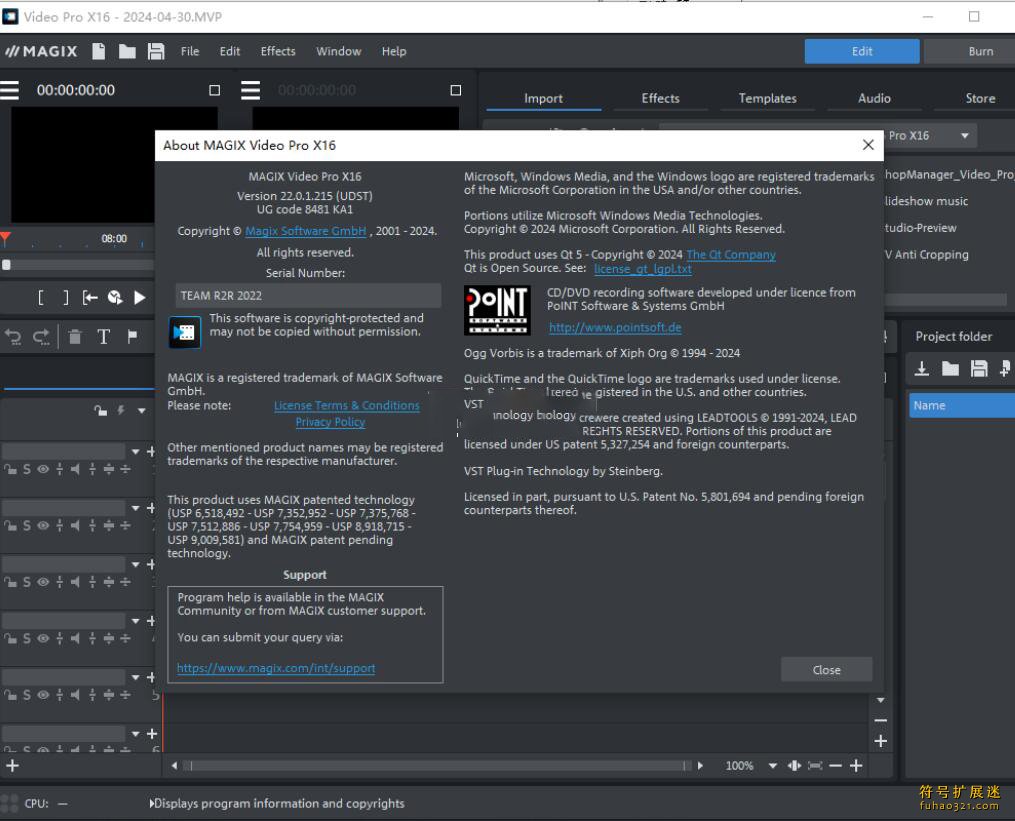
Task: Undo the last action
Action: pos(13,336)
